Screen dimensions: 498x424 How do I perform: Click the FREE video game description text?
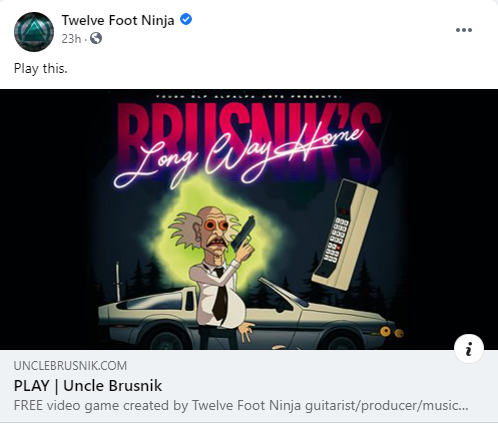pos(241,406)
